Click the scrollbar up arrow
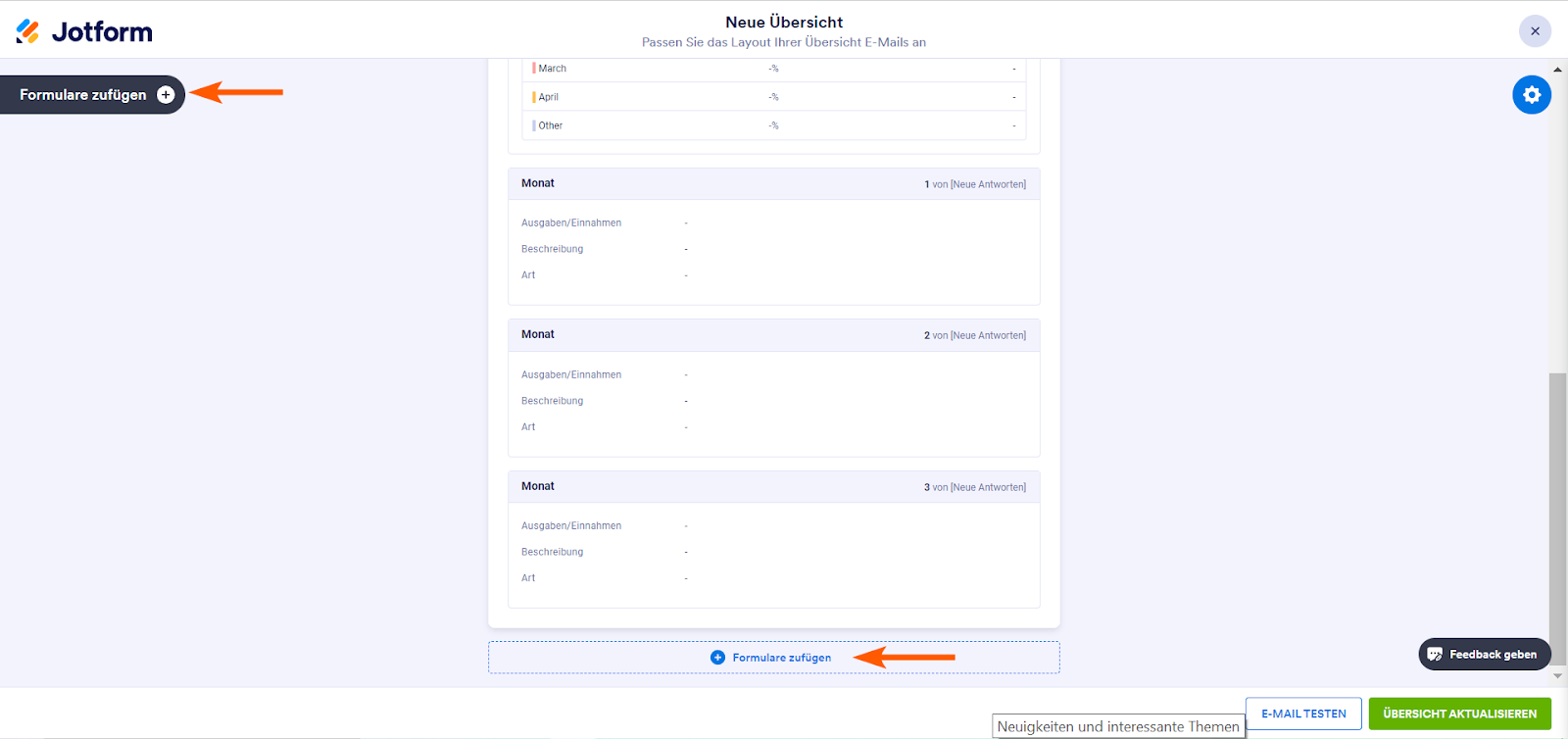The image size is (1568, 739). (1557, 70)
